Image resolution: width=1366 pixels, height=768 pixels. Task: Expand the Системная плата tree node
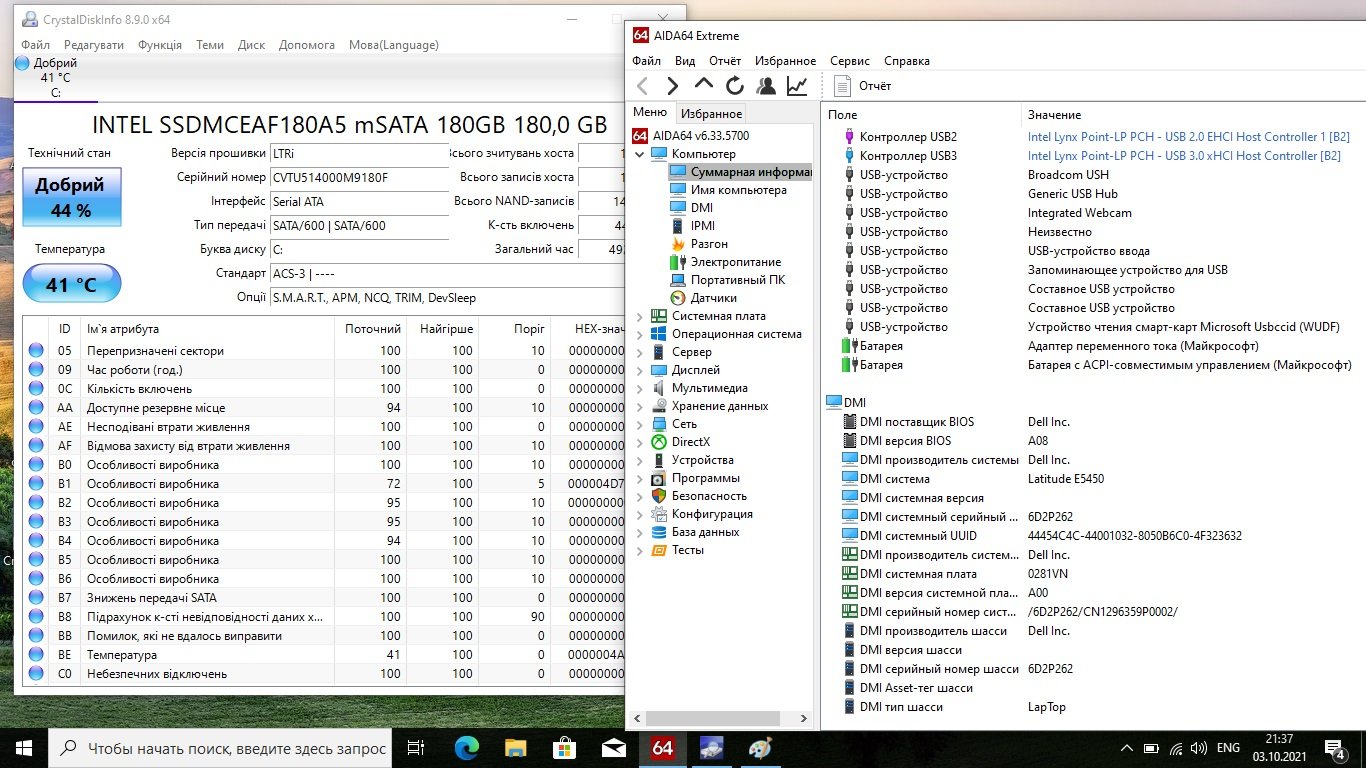coord(640,317)
